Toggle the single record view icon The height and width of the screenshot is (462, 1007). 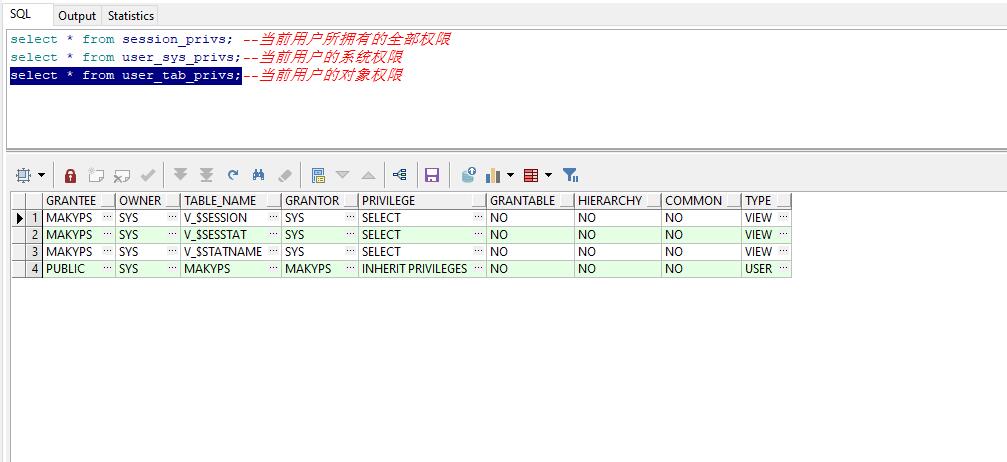tap(318, 175)
